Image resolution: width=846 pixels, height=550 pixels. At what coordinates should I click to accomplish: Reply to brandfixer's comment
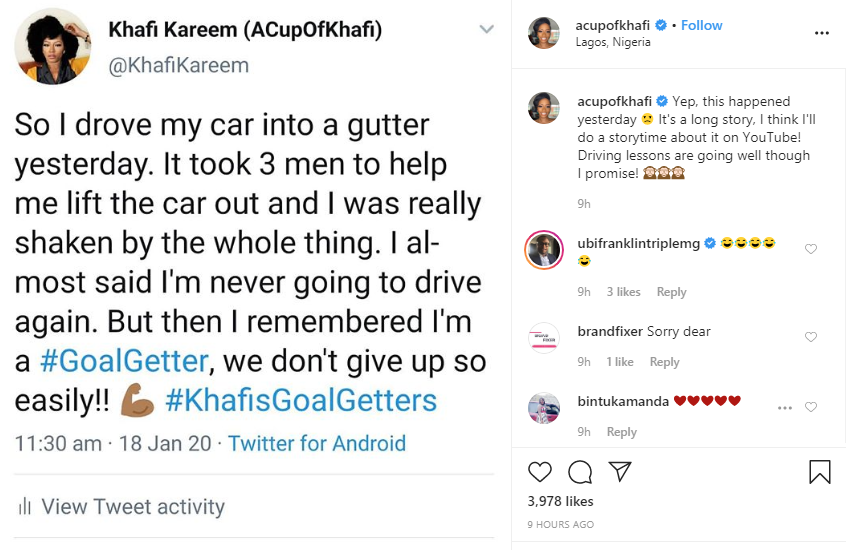pos(664,362)
